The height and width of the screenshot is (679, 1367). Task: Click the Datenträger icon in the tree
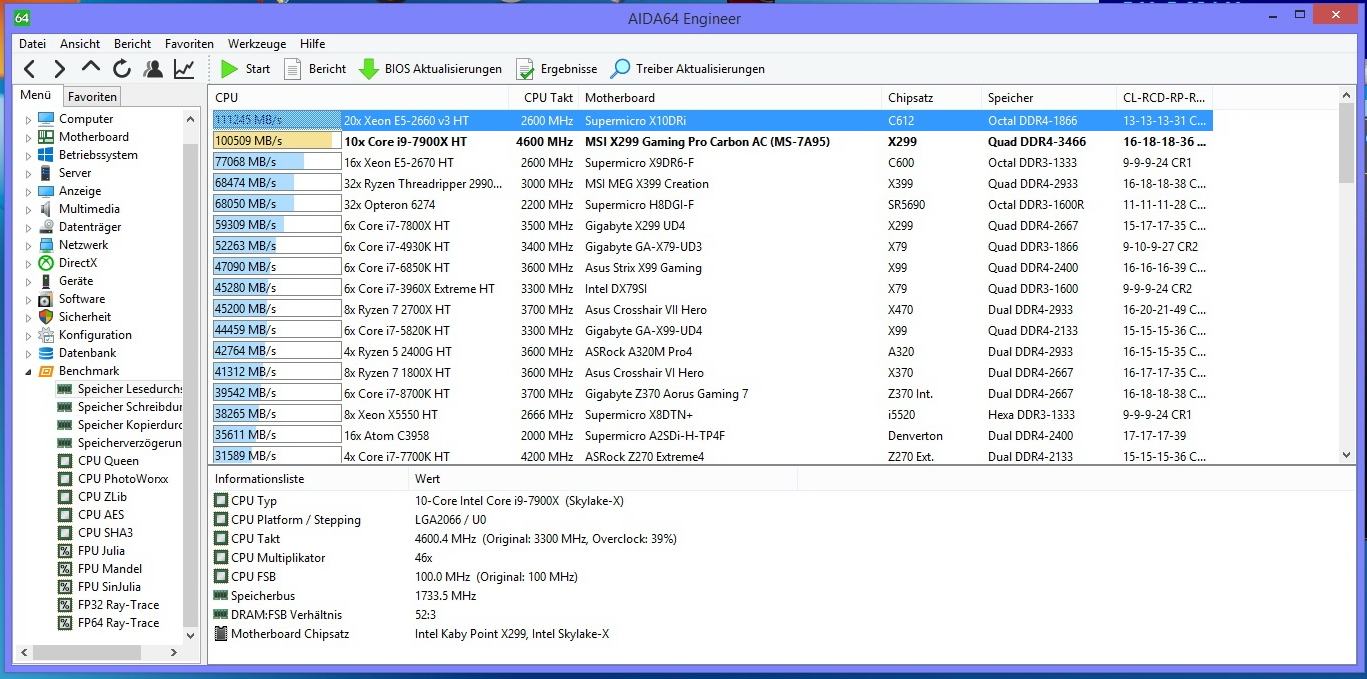click(x=45, y=227)
